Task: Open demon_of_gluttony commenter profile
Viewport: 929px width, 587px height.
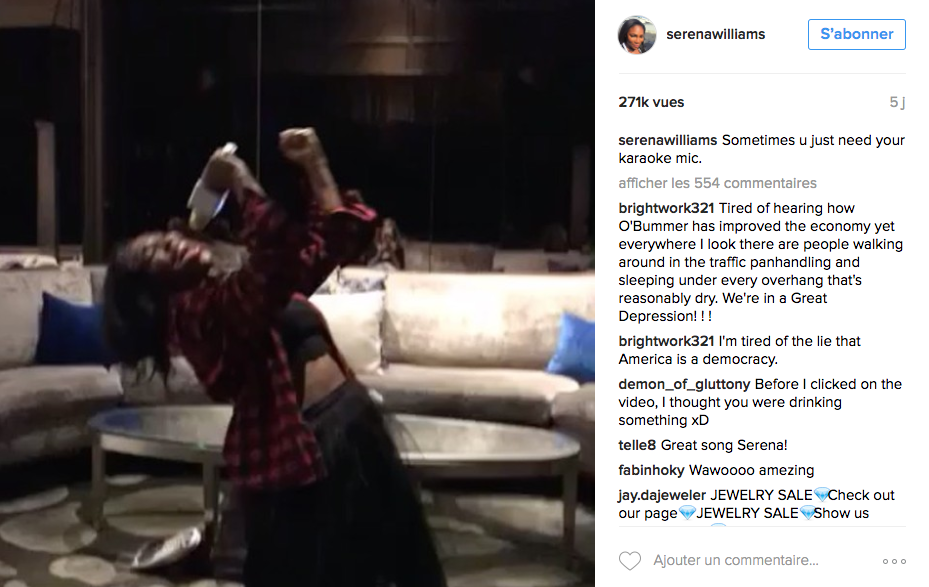Action: coord(684,384)
